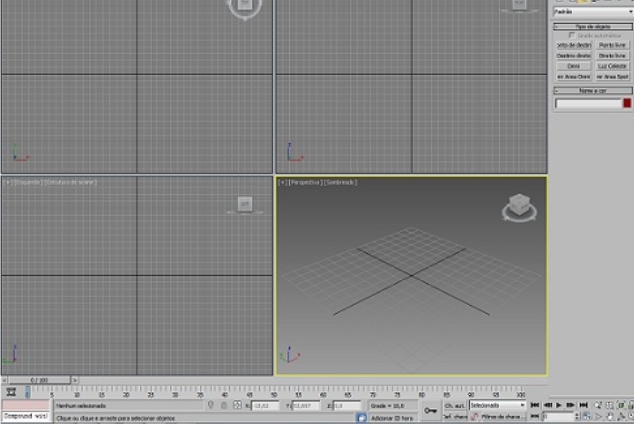Create a Direto livre light

tap(612, 55)
